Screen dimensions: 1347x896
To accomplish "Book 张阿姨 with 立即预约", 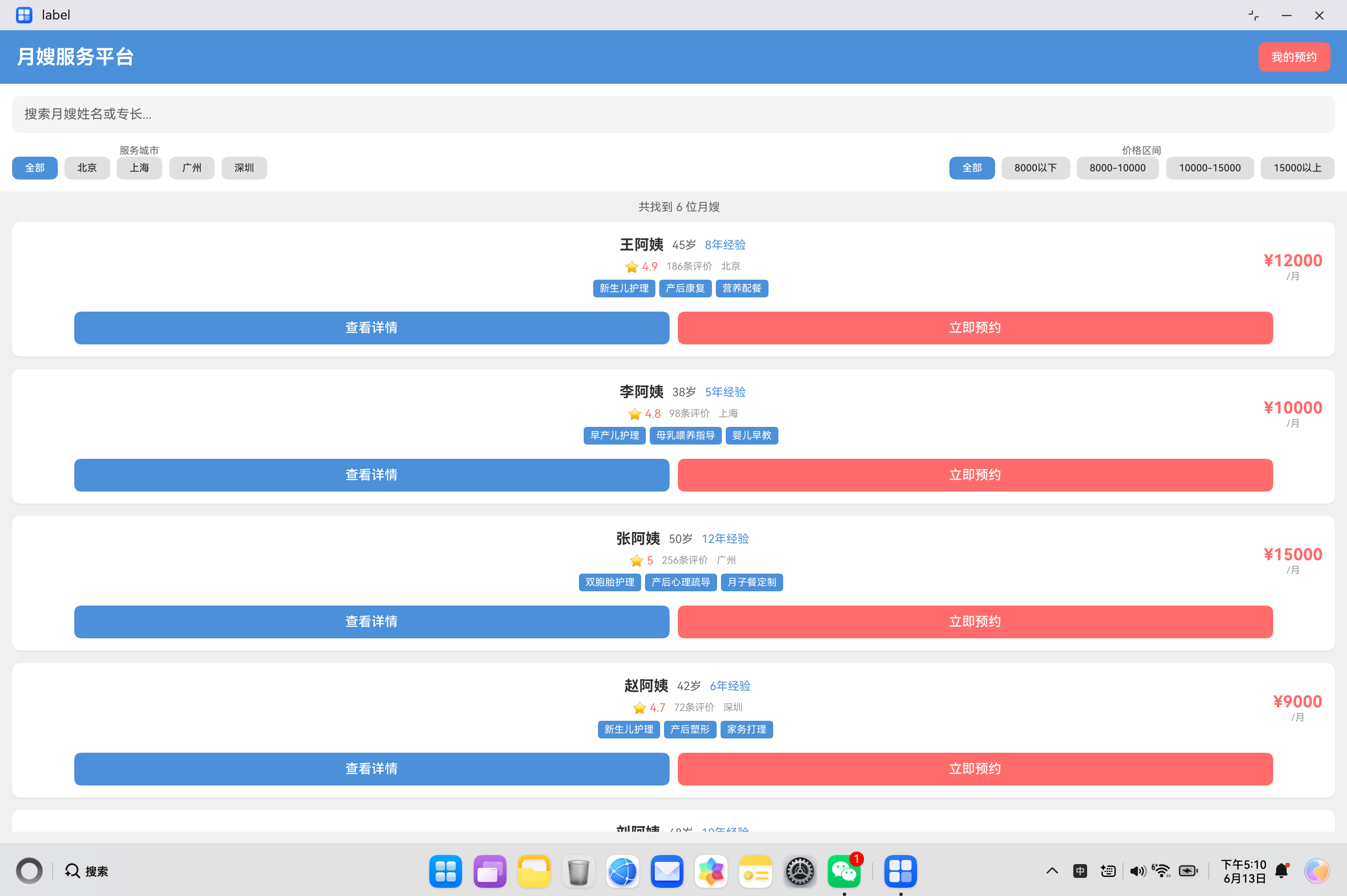I will click(975, 622).
